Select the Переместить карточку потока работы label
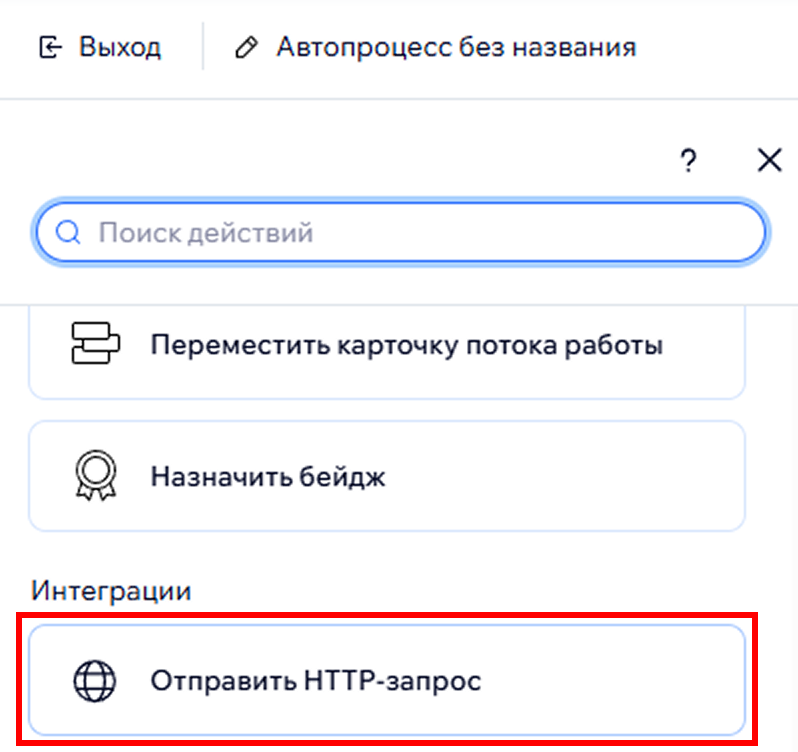This screenshot has height=752, width=798. click(x=407, y=346)
